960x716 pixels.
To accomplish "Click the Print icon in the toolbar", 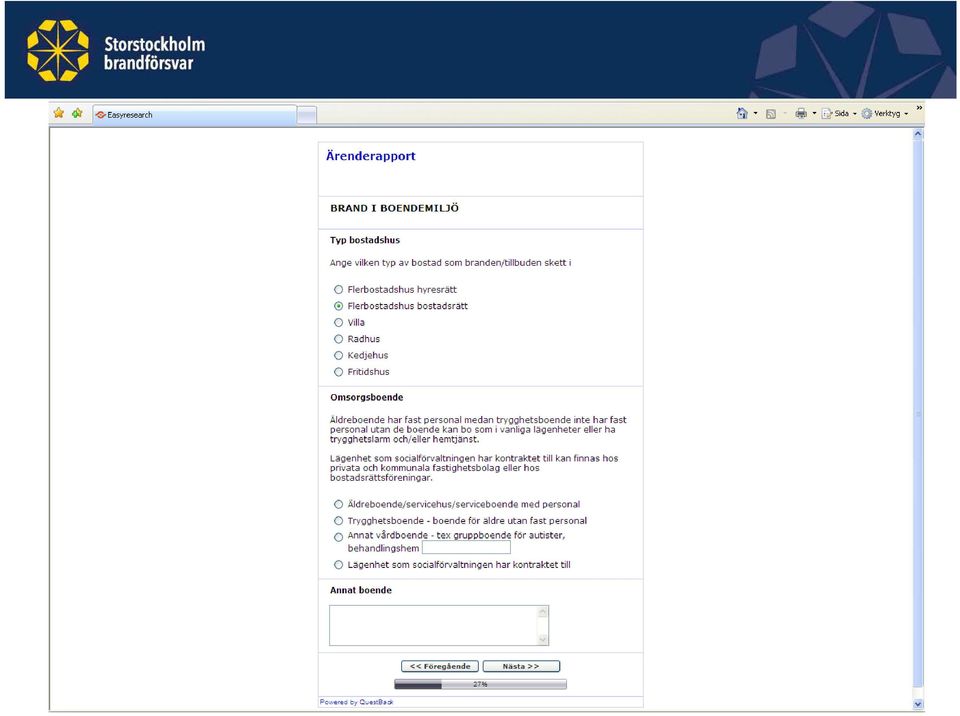I will (801, 113).
